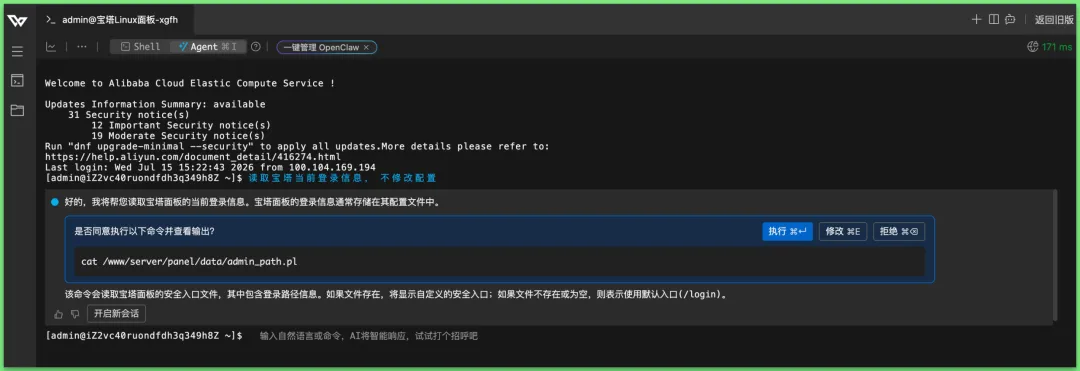The width and height of the screenshot is (1080, 371).
Task: Click the Workbench logo icon
Action: 17,21
